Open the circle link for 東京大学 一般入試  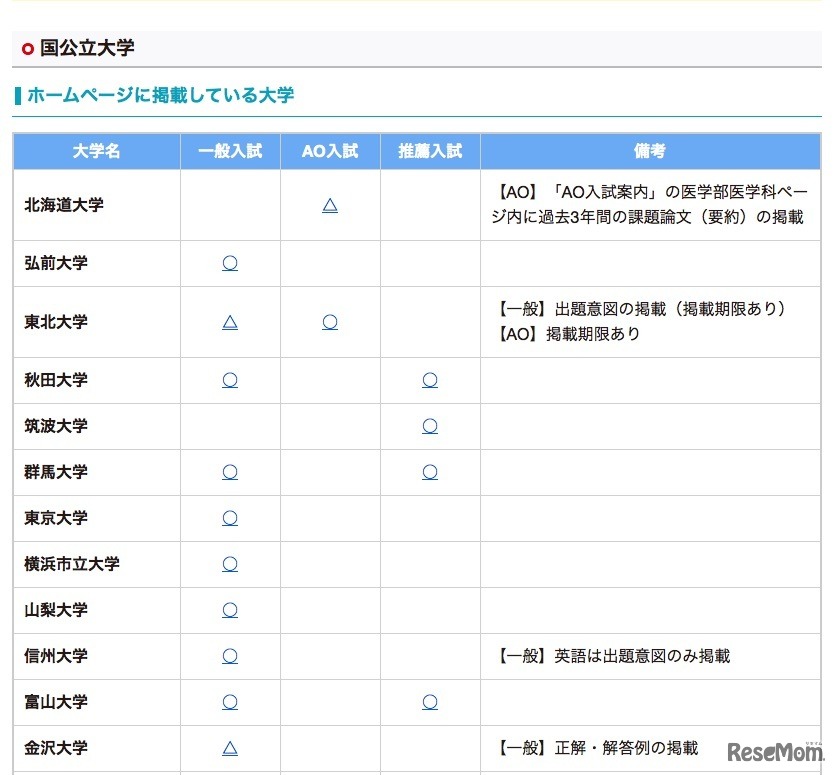[230, 518]
